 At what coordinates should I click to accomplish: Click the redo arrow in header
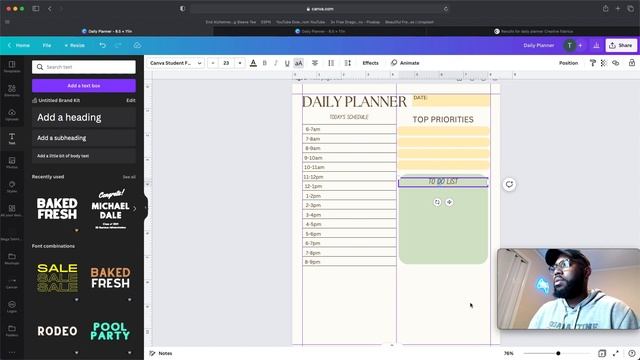pos(118,45)
